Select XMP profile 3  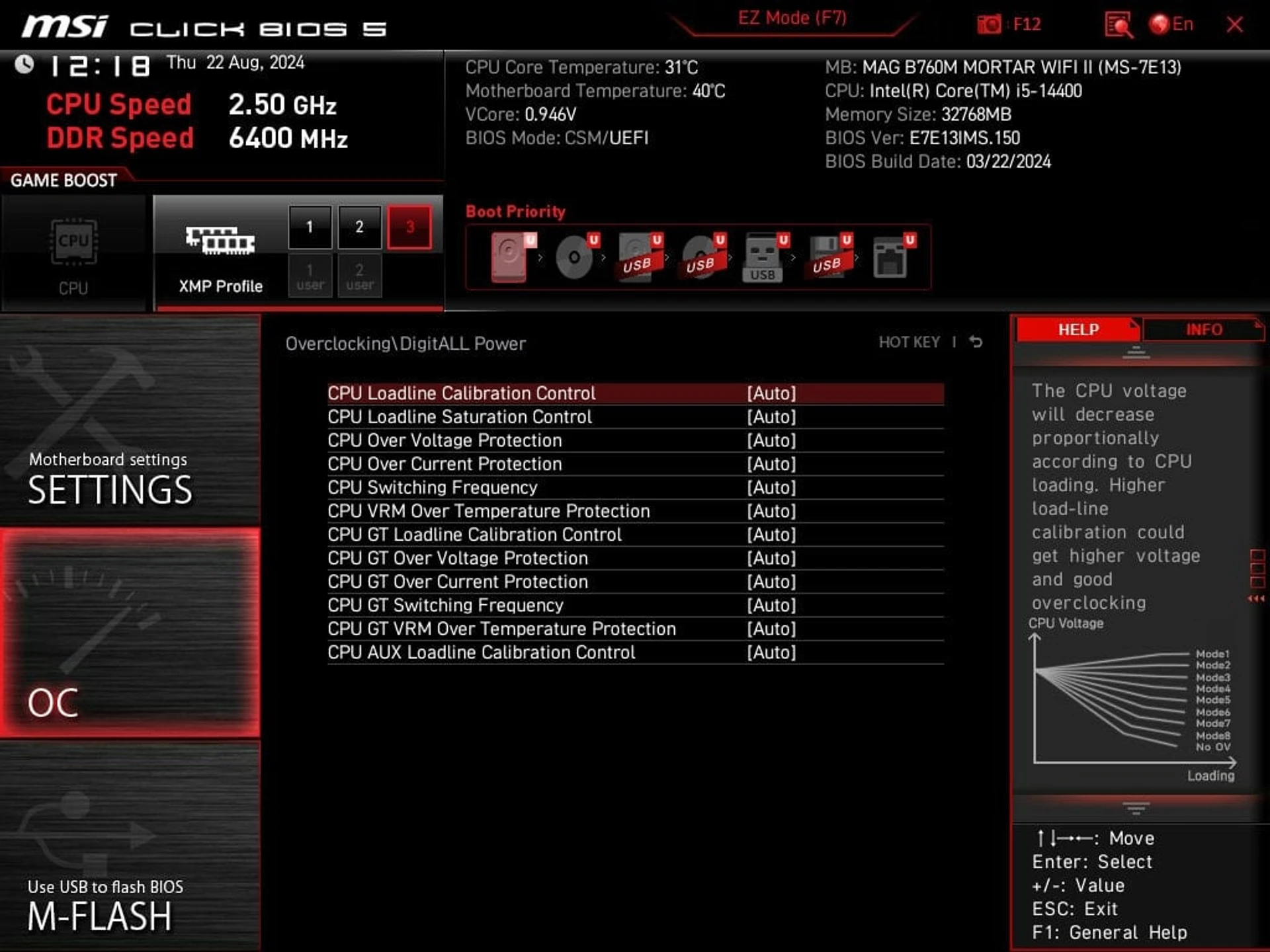pyautogui.click(x=410, y=227)
